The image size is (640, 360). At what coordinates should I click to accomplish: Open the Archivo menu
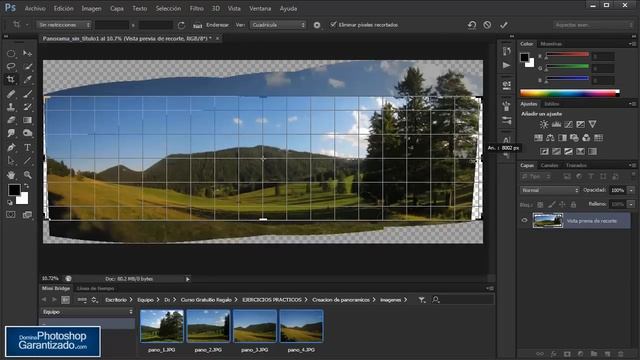(x=35, y=8)
